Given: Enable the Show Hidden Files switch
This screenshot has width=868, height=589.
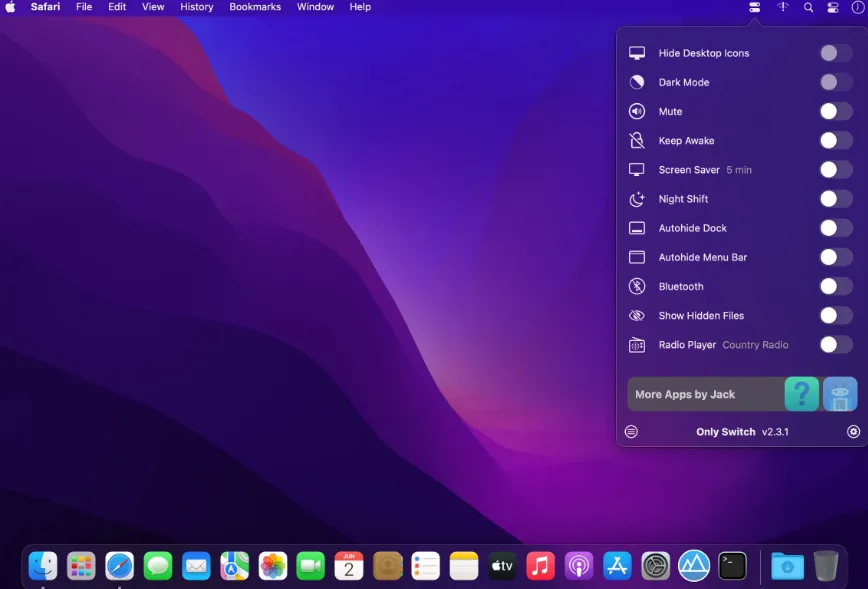Looking at the screenshot, I should coord(836,316).
